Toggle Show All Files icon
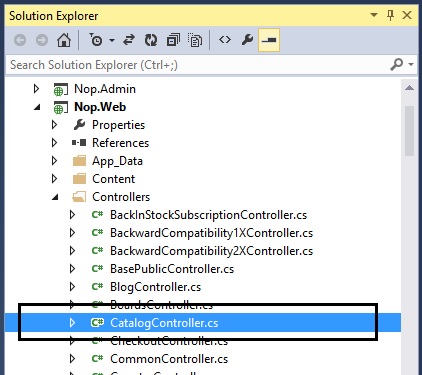The width and height of the screenshot is (422, 375). click(x=195, y=40)
